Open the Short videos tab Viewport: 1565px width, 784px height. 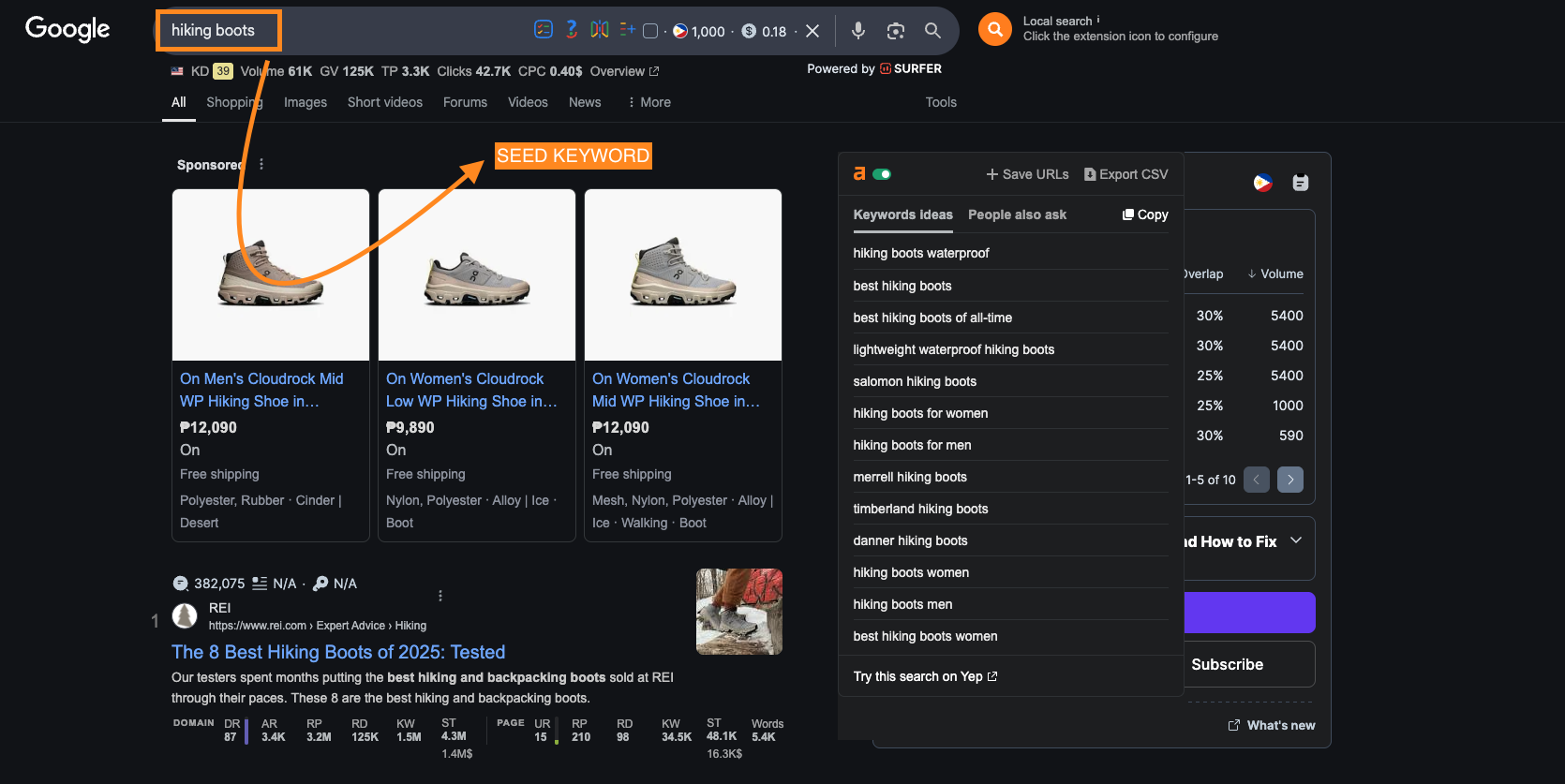pos(385,102)
